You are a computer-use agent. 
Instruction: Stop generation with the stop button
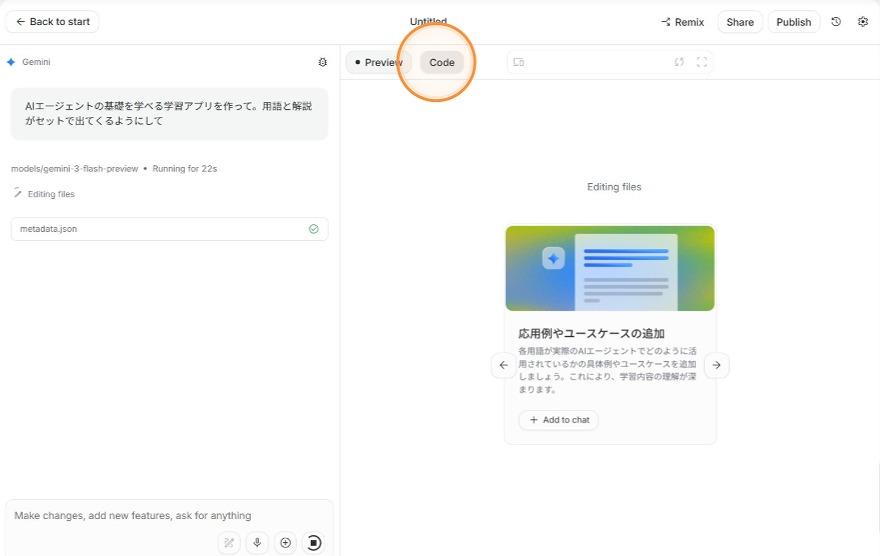tap(314, 543)
